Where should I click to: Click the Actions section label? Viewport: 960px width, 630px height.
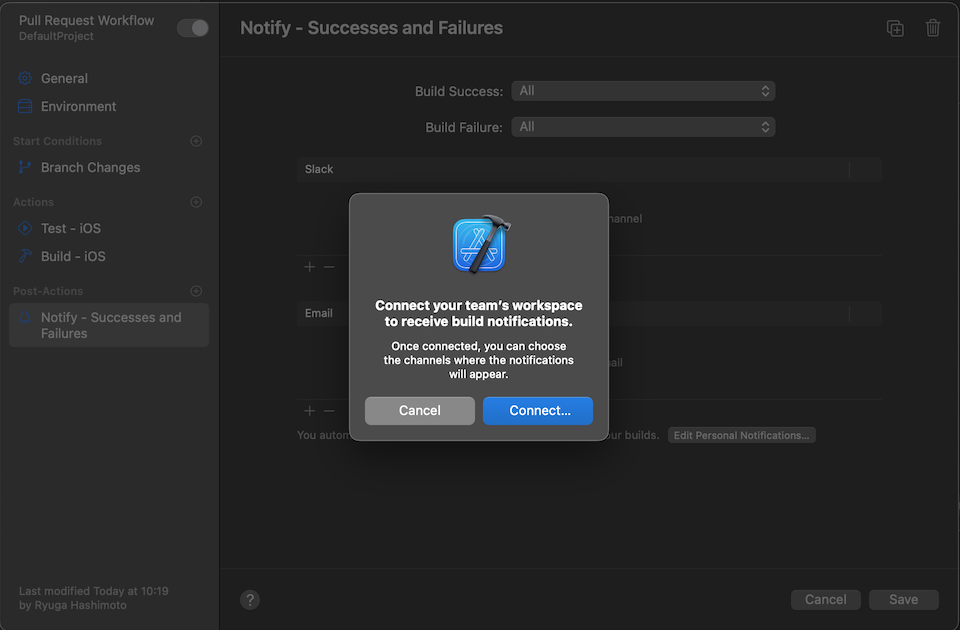click(34, 202)
